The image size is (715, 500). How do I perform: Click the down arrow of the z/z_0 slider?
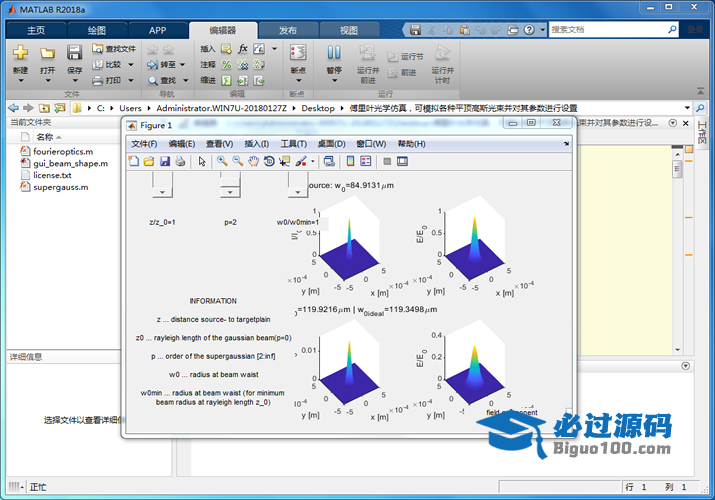(162, 192)
